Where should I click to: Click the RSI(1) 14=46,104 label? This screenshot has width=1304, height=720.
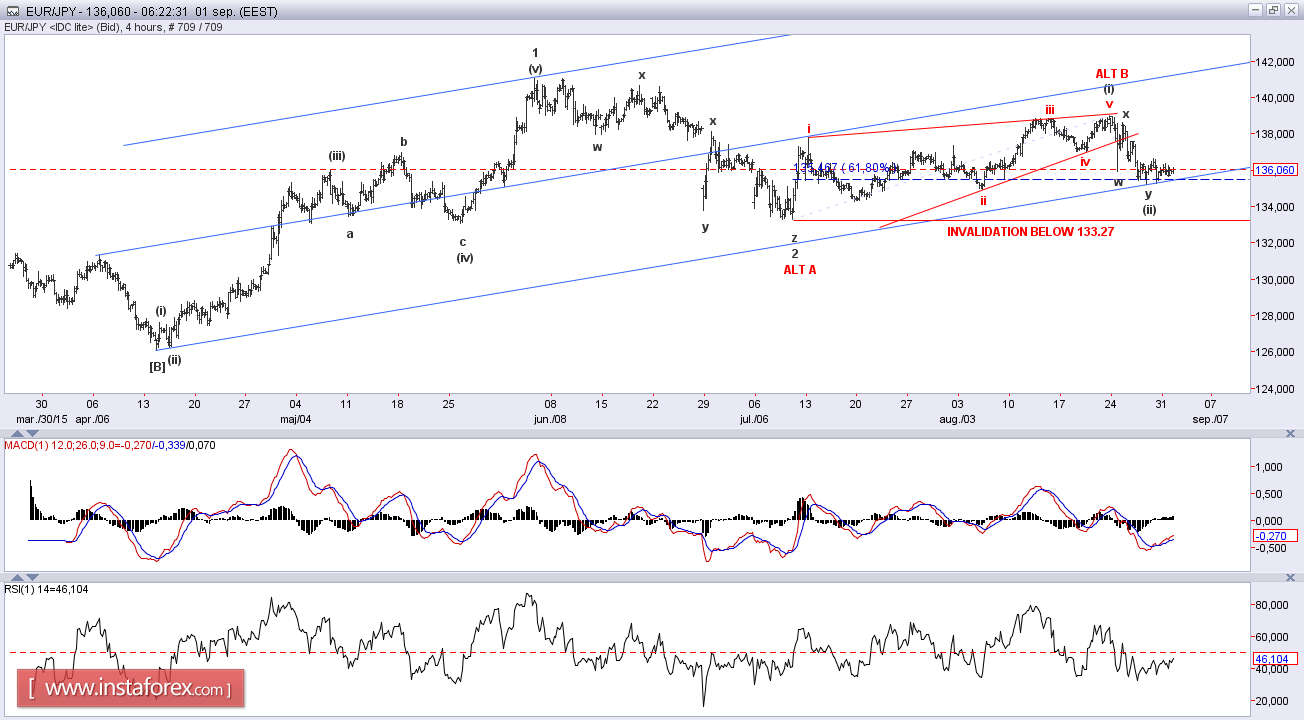point(44,587)
